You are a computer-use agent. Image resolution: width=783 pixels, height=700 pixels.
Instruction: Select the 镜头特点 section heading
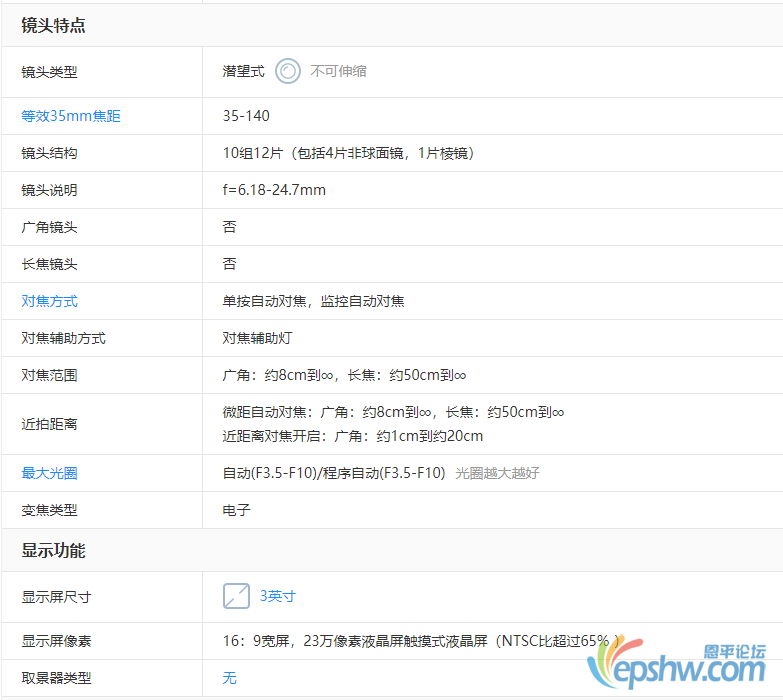click(x=53, y=25)
